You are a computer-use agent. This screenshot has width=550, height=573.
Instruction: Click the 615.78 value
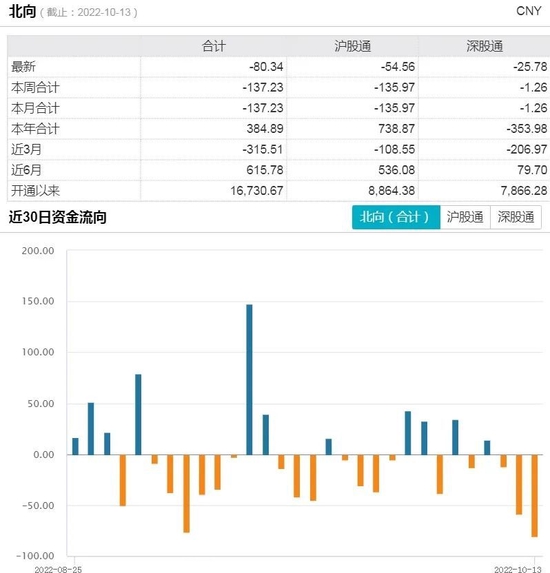[x=265, y=170]
